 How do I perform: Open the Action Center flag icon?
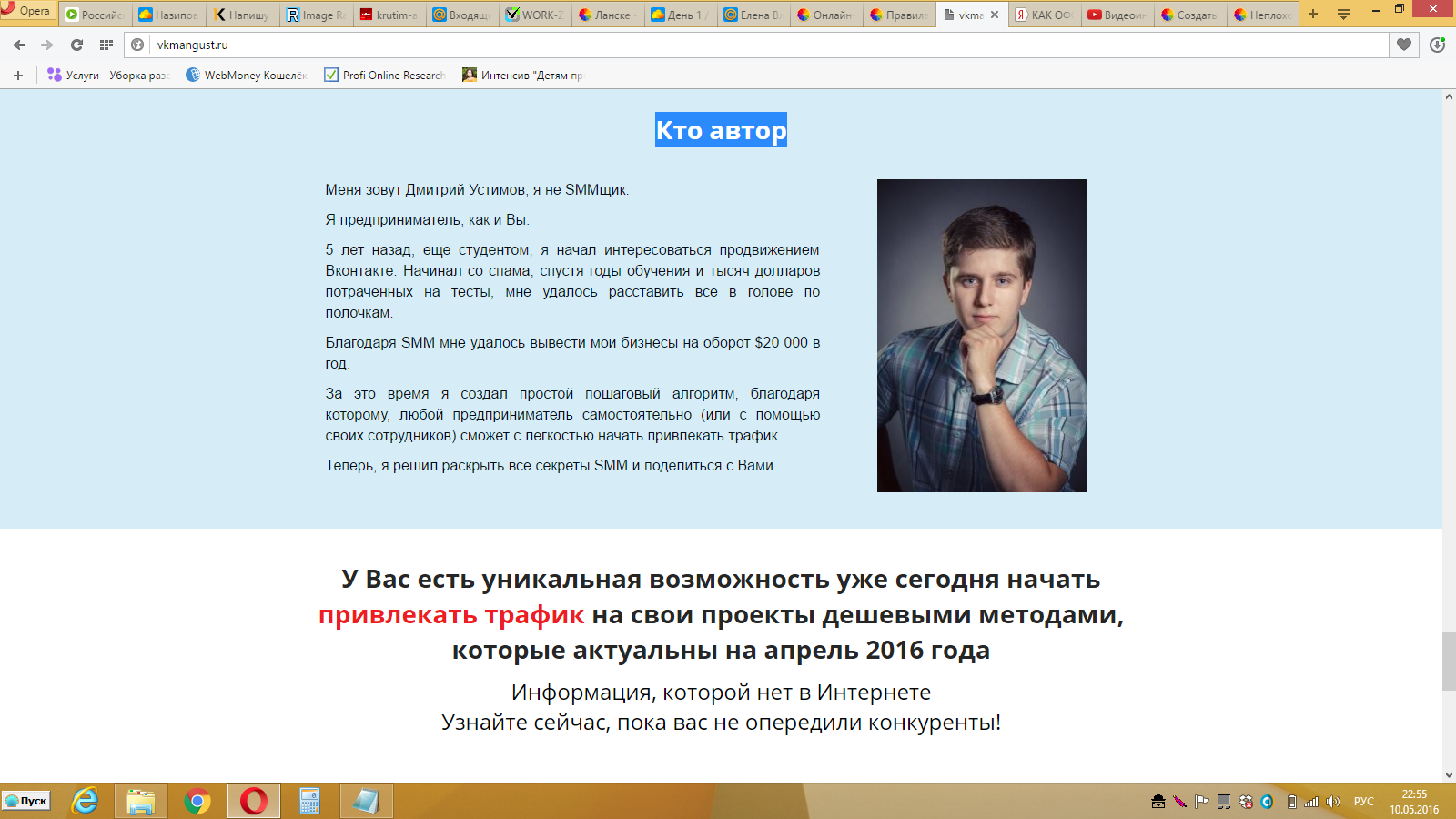click(1202, 802)
